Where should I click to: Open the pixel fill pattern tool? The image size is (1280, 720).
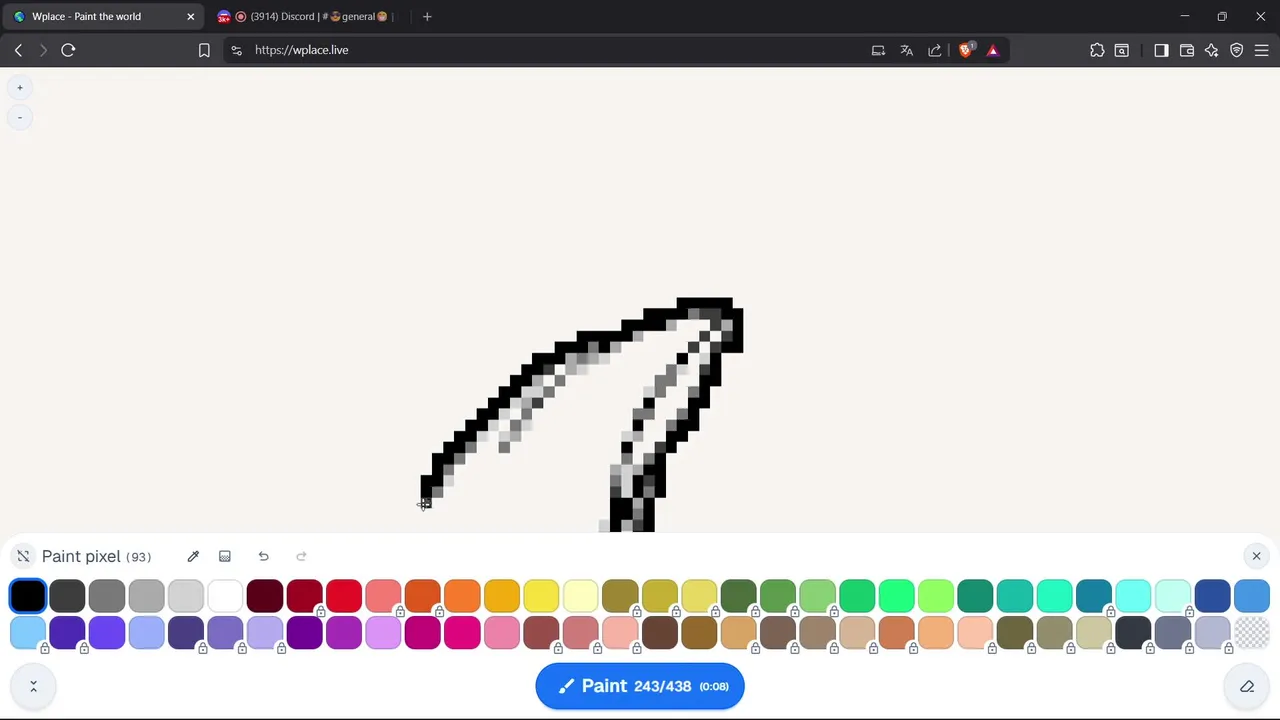click(x=225, y=556)
